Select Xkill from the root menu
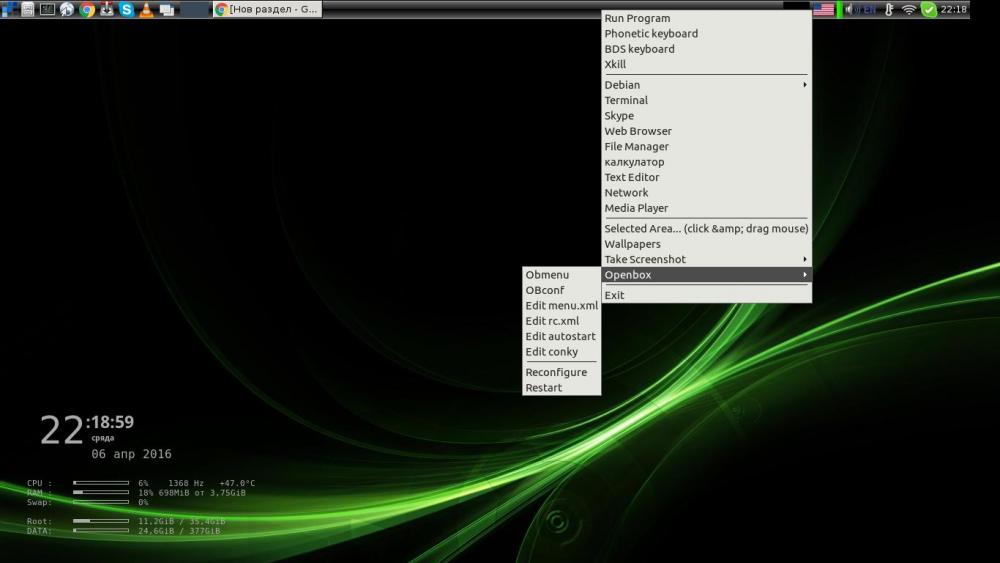 click(707, 64)
